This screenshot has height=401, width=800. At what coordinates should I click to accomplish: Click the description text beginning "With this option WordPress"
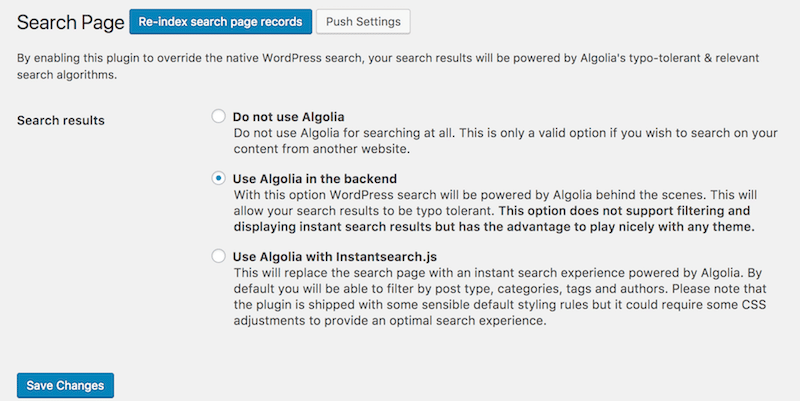coord(480,194)
